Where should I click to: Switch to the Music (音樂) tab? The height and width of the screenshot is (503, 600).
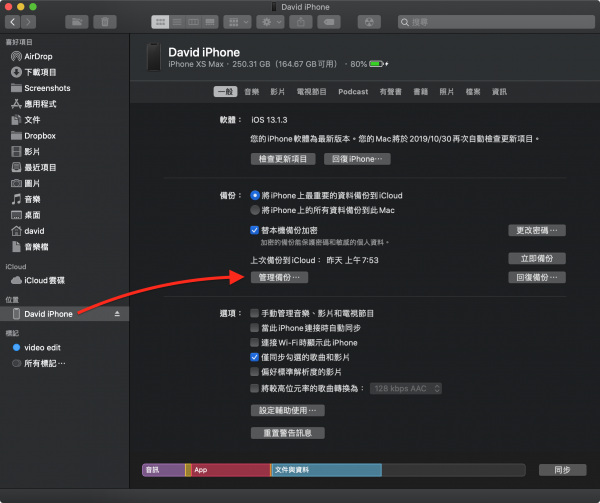(x=251, y=92)
